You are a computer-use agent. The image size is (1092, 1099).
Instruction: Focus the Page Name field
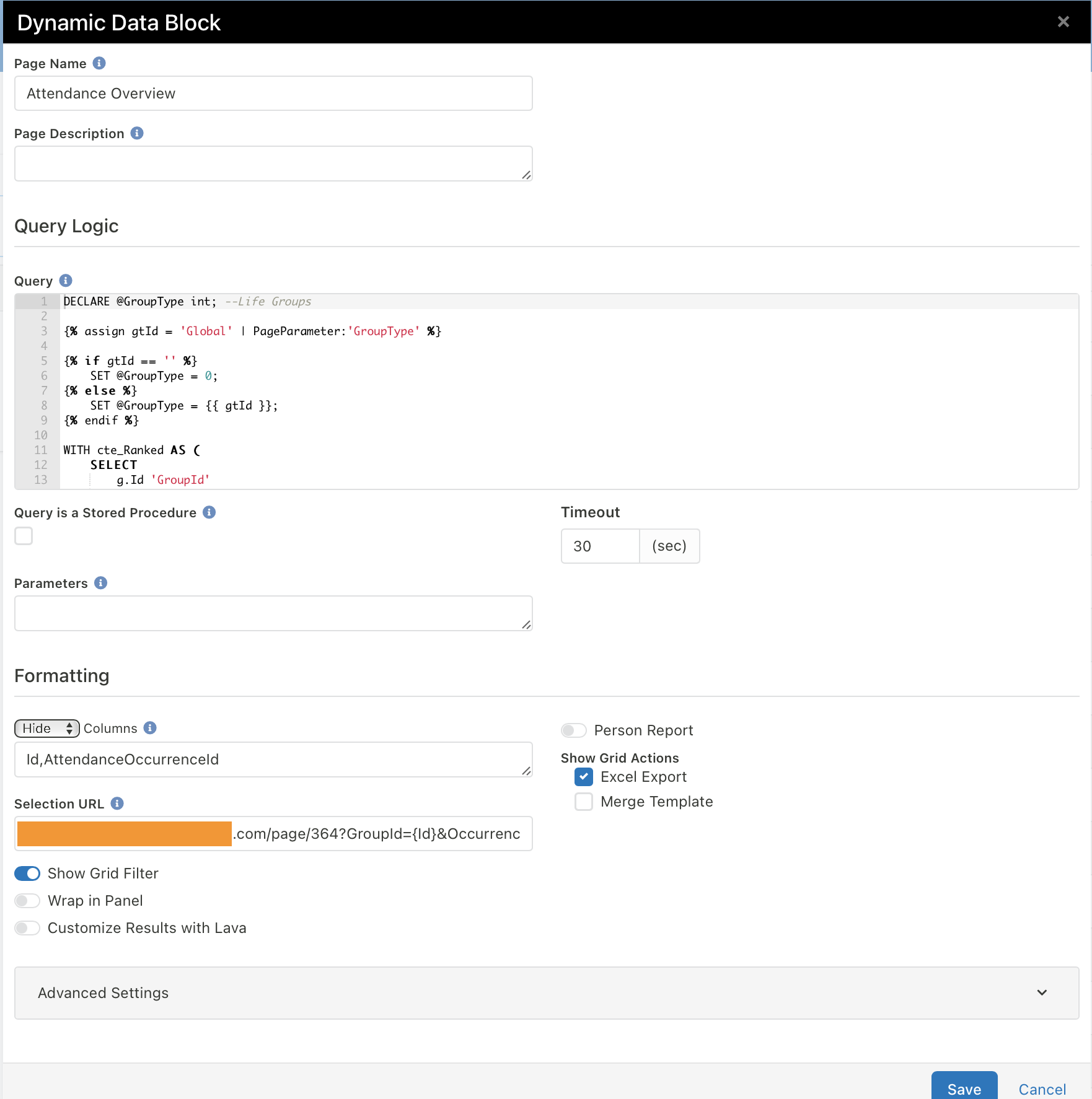coord(273,94)
